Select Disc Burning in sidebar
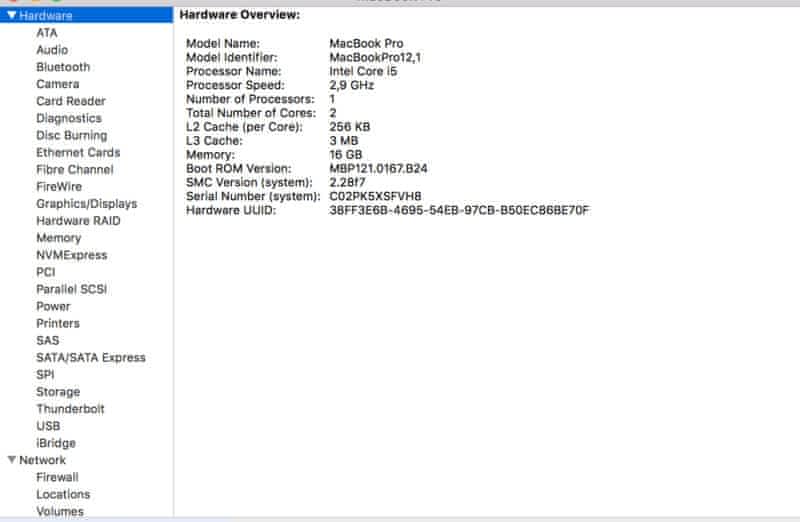 (x=71, y=135)
